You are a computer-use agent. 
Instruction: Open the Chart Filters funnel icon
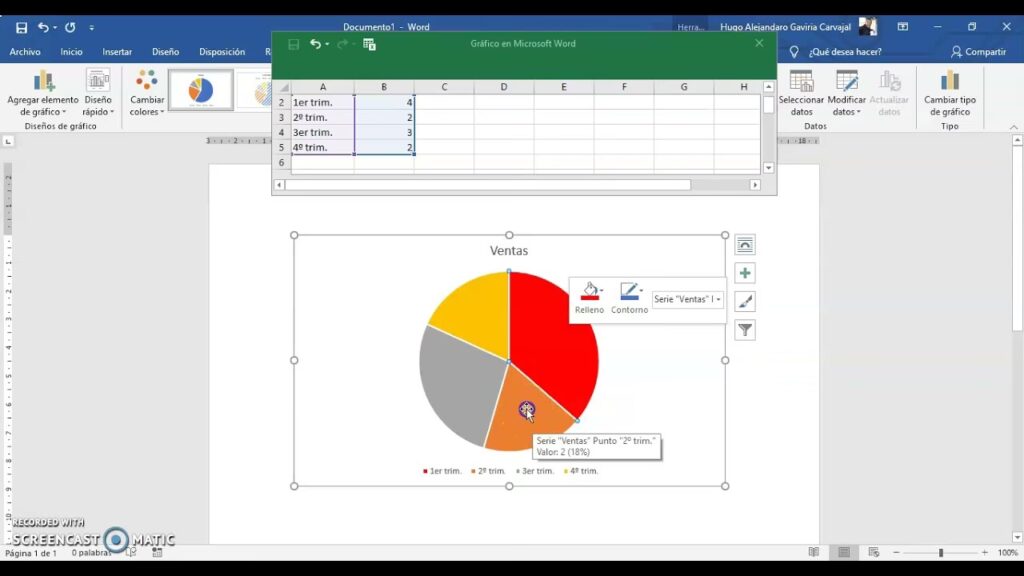[x=744, y=330]
